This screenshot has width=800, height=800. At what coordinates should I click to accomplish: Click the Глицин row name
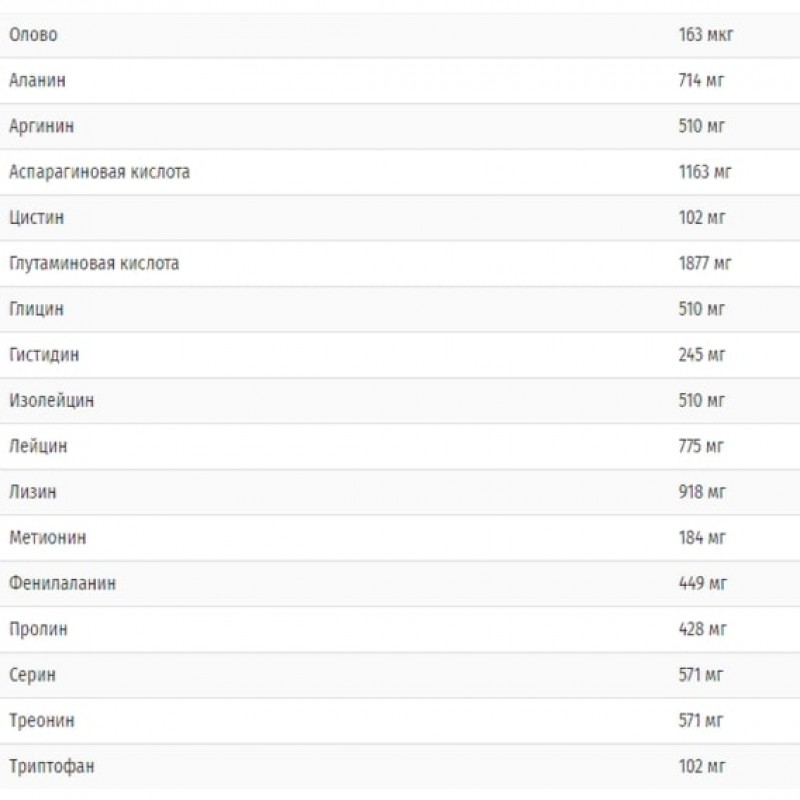(36, 309)
